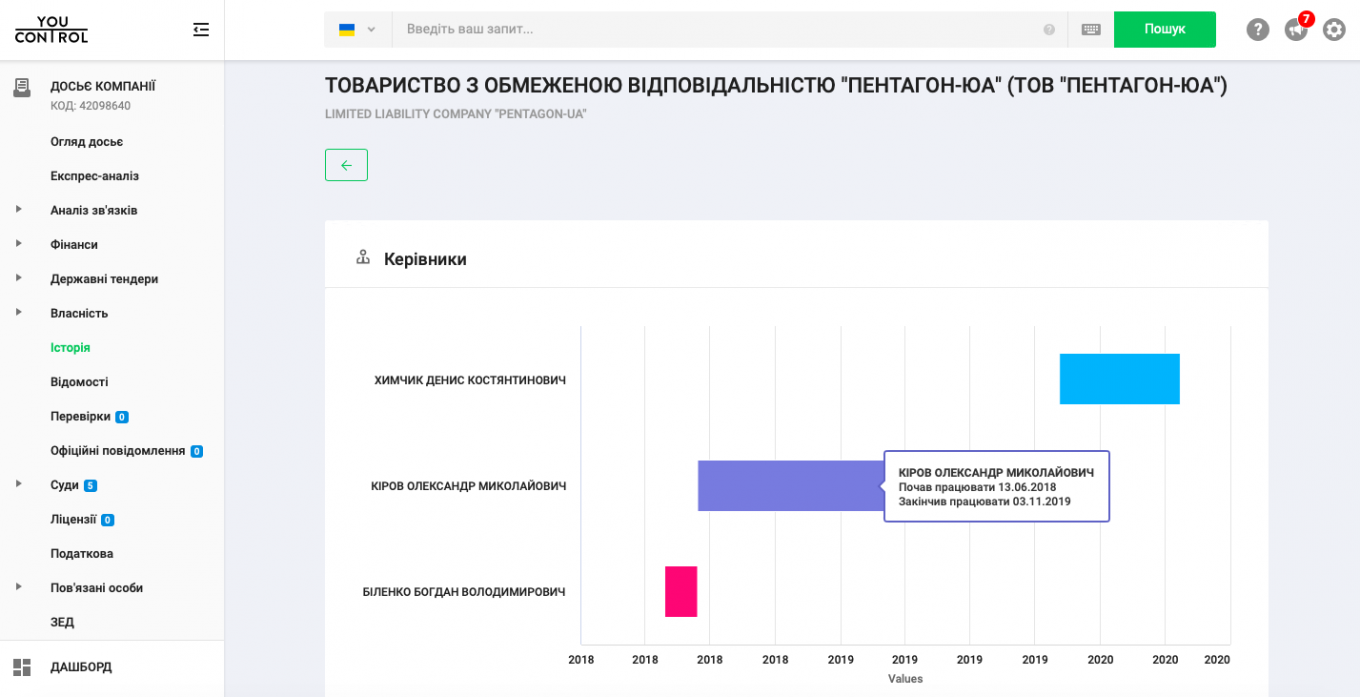Click the search hint icon in search field
The width and height of the screenshot is (1360, 697).
[1049, 30]
